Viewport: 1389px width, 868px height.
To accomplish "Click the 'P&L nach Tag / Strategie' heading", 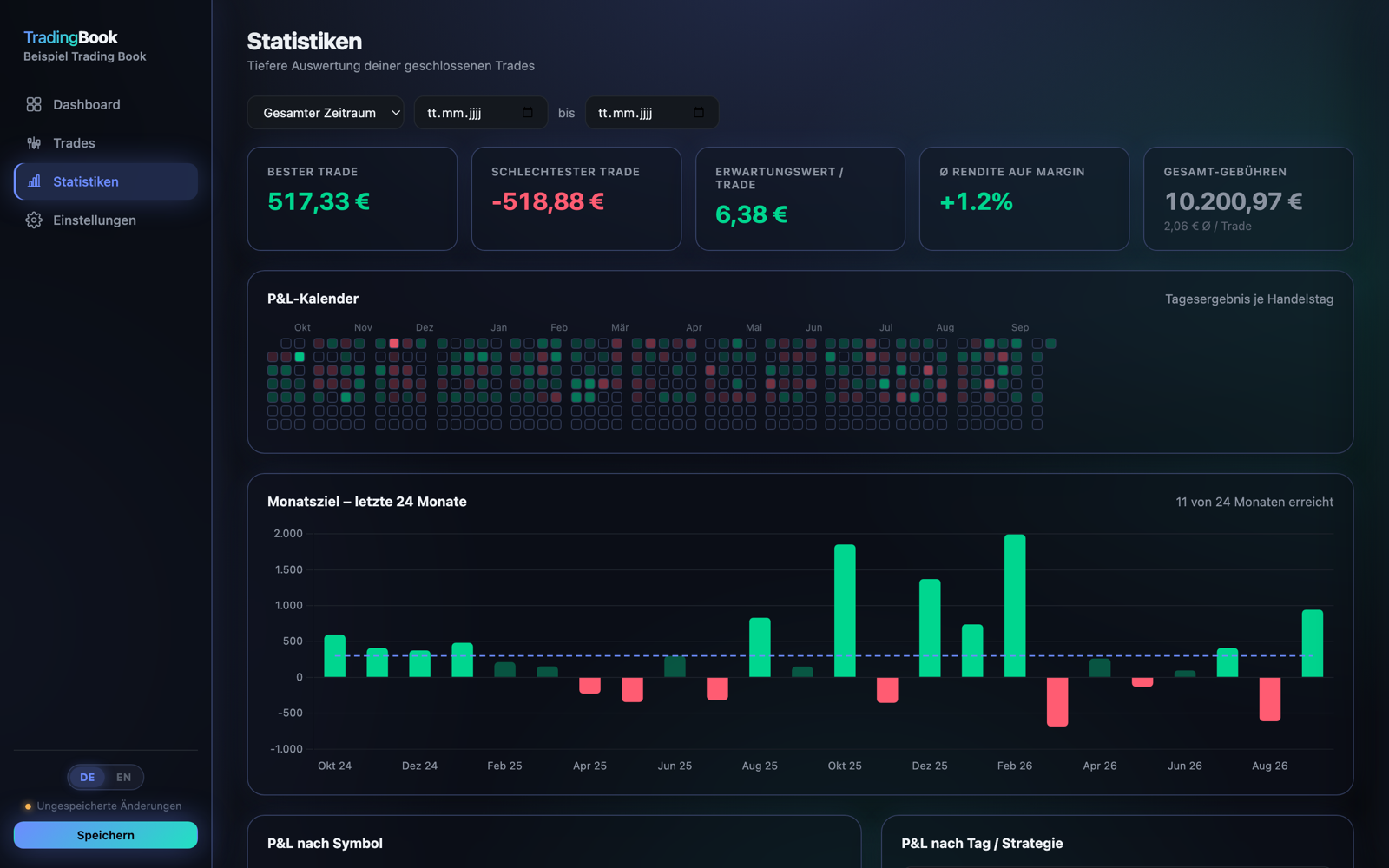I will coord(982,843).
